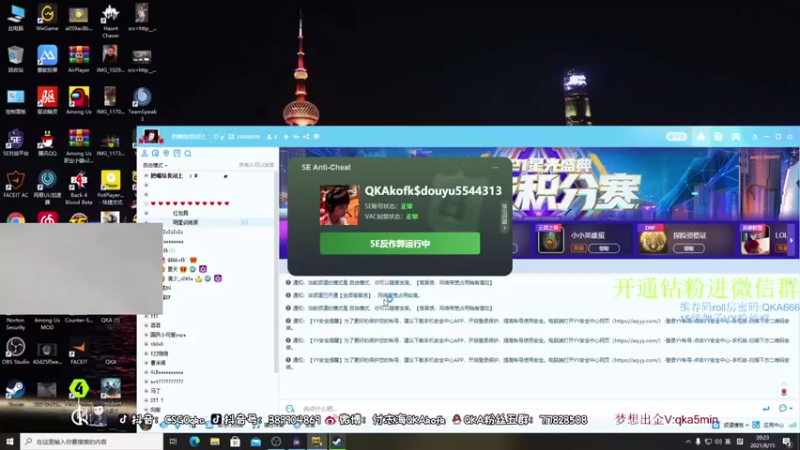The width and height of the screenshot is (800, 450).
Task: Open the Recycle Bin on the desktop
Action: pos(15,59)
